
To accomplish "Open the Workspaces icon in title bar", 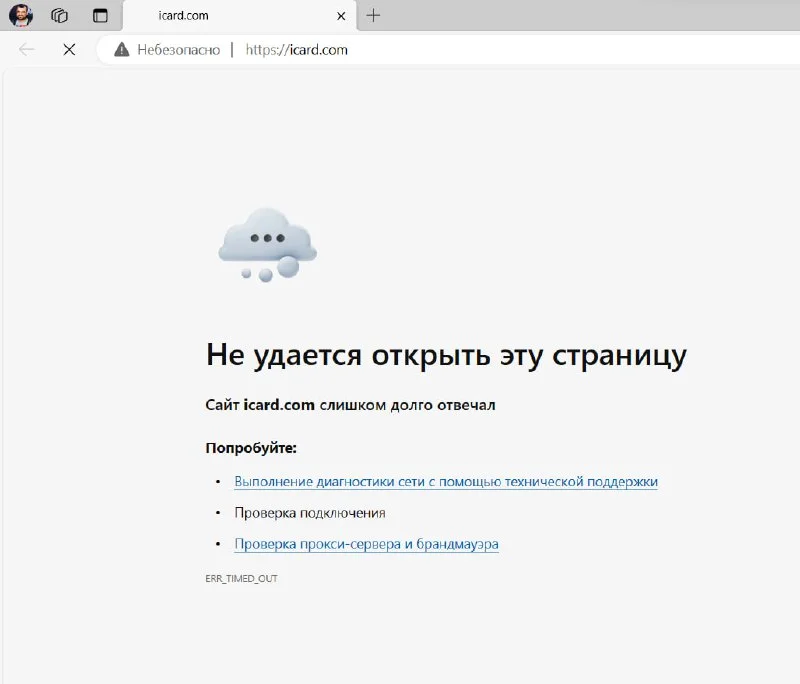I will click(60, 16).
